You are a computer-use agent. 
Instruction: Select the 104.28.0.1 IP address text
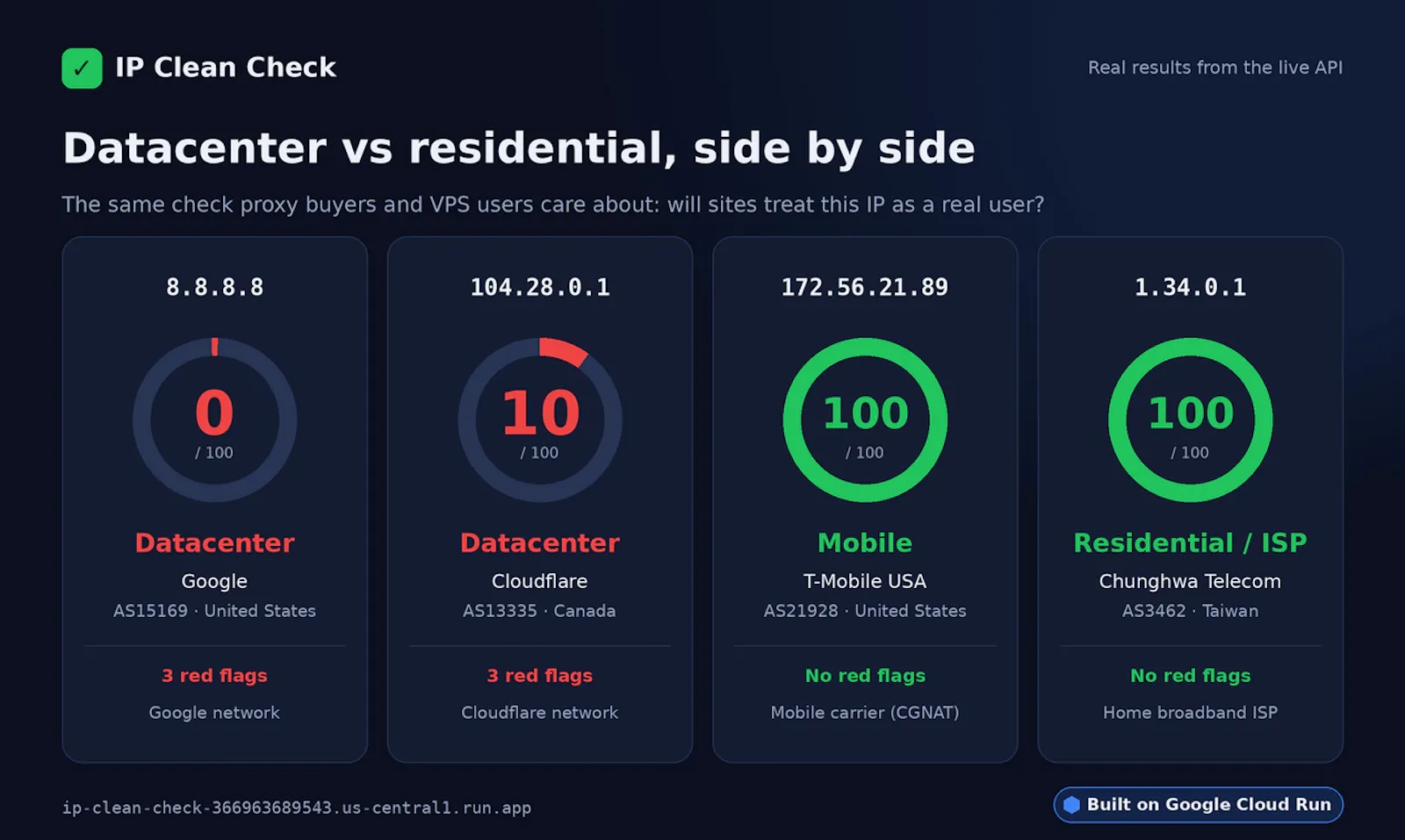tap(540, 287)
